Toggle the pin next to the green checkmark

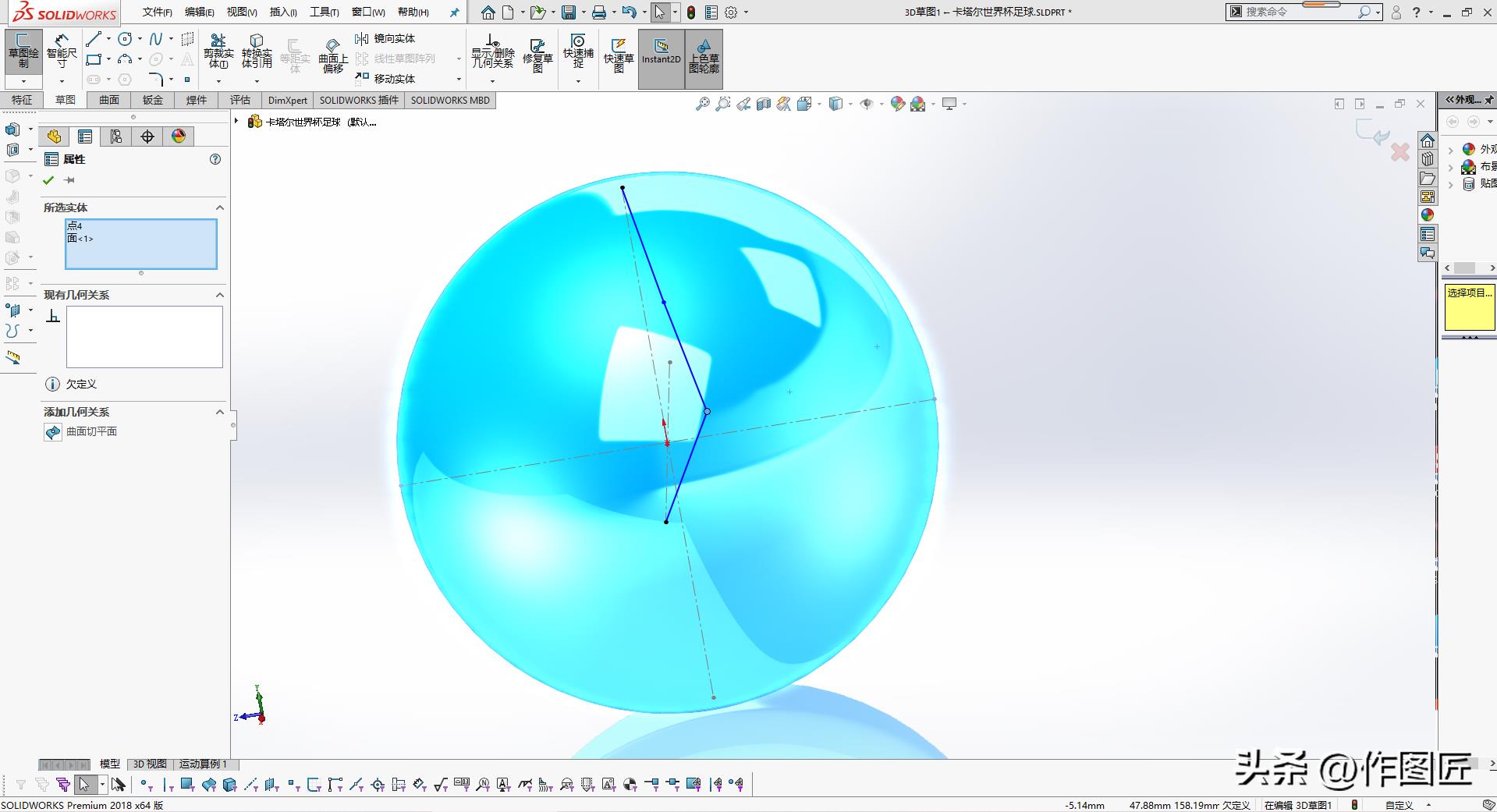point(69,180)
